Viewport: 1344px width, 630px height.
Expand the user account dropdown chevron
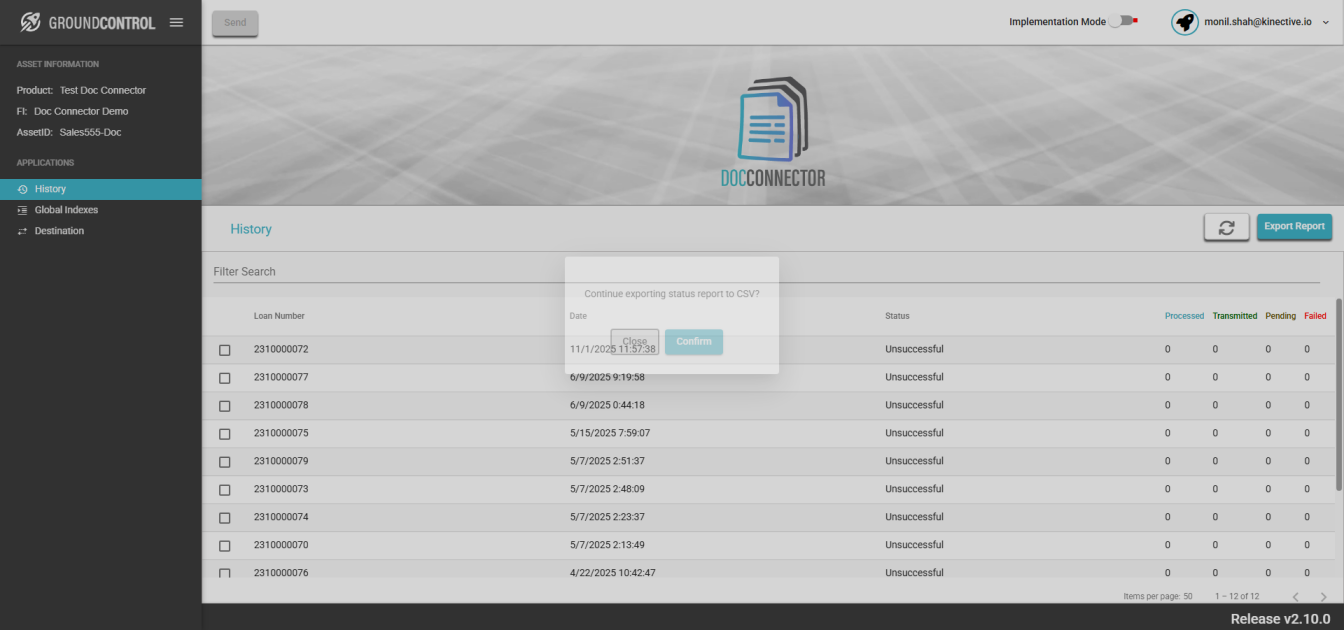pyautogui.click(x=1326, y=22)
